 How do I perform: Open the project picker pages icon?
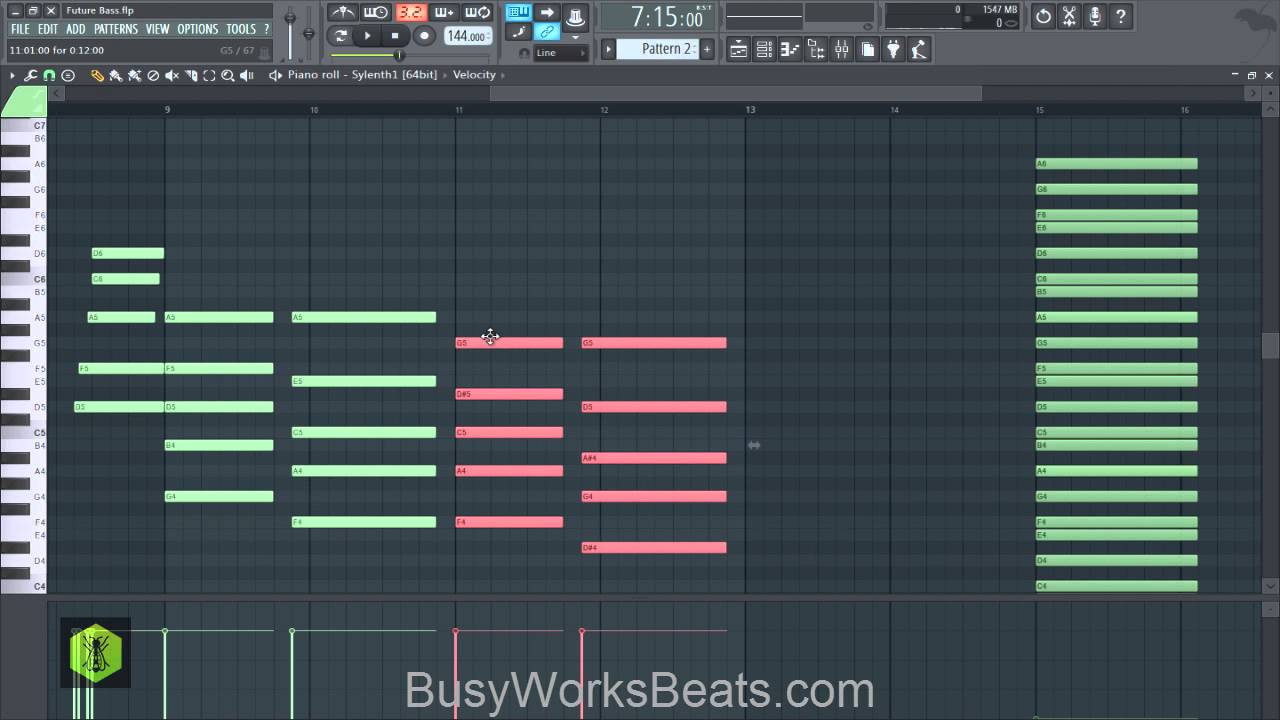[868, 49]
